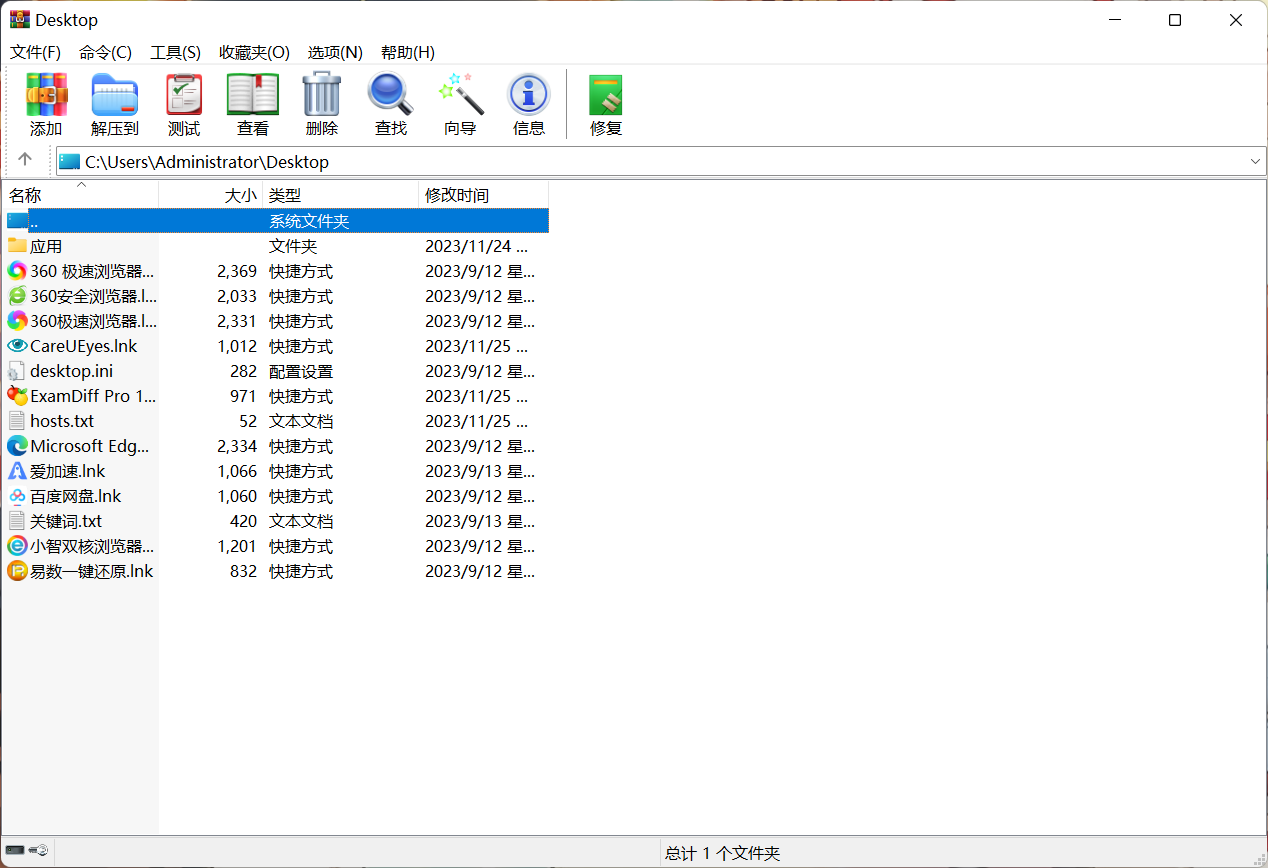Click the drive/key icon in status bar
Image resolution: width=1268 pixels, height=868 pixels.
28,851
